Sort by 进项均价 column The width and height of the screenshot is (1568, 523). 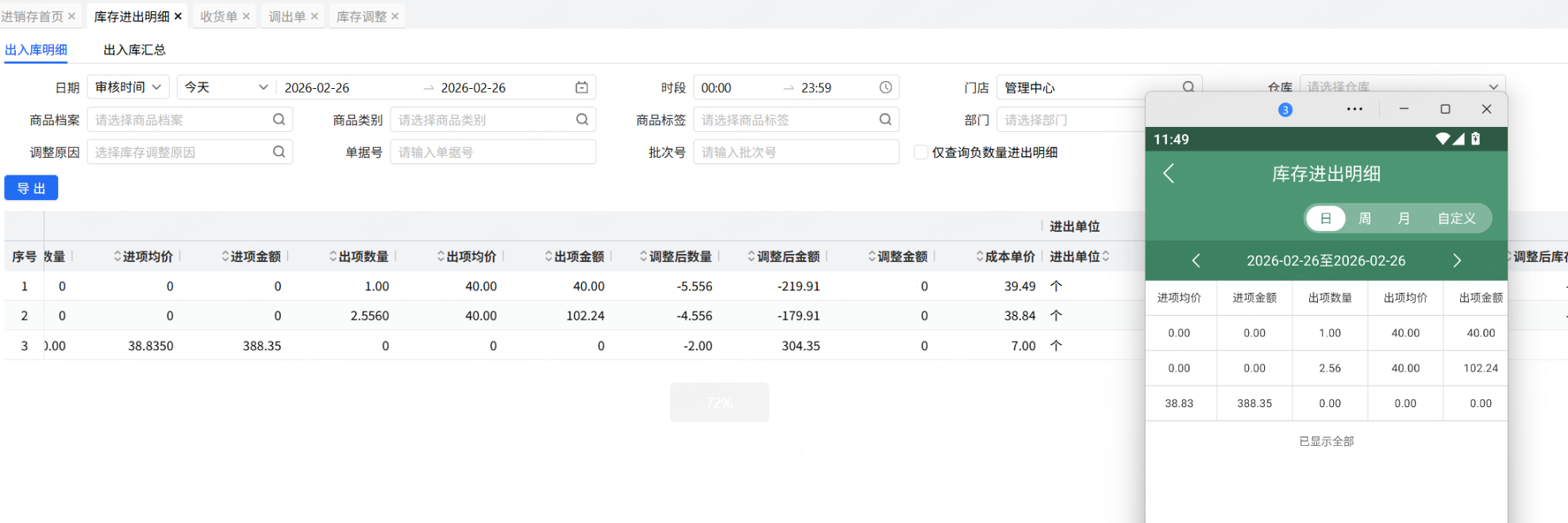[118, 256]
